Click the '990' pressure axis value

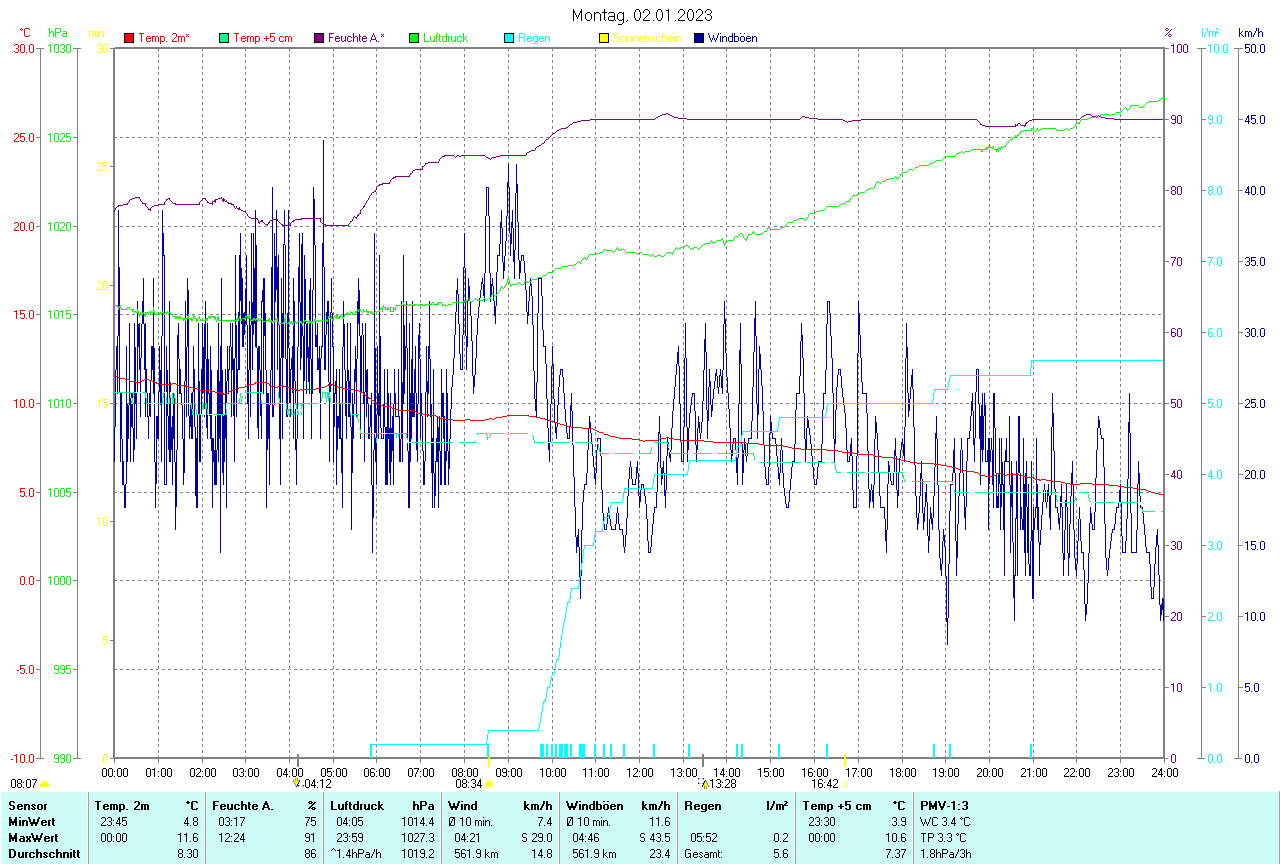tap(63, 758)
